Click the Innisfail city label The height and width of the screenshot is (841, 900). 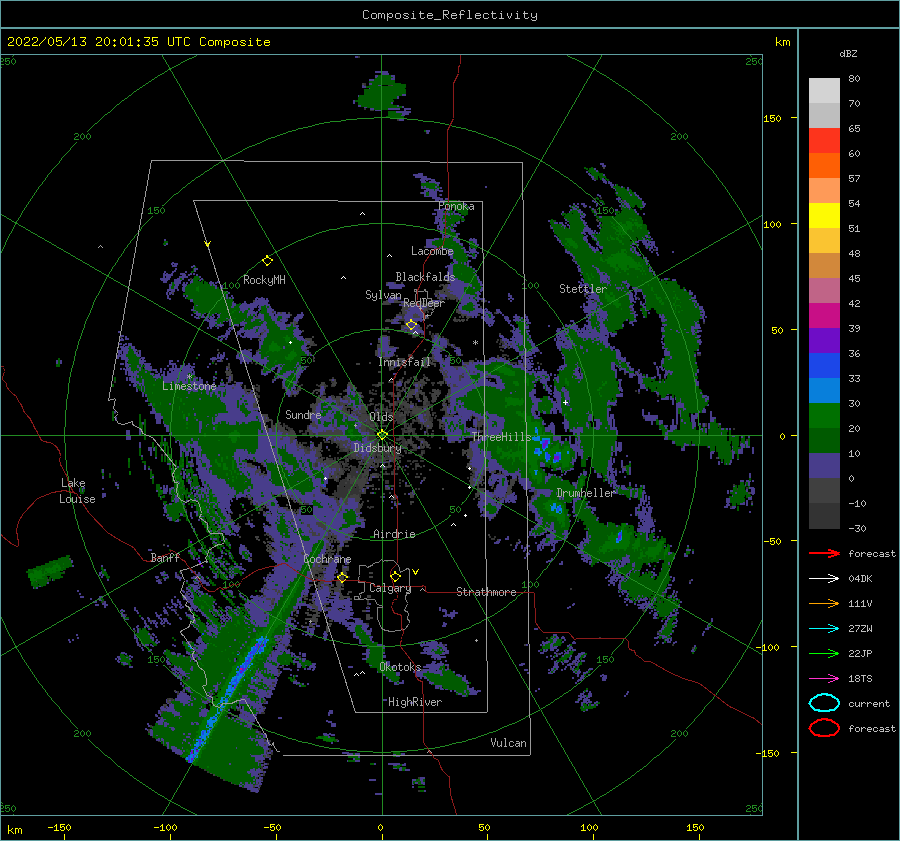pos(405,362)
